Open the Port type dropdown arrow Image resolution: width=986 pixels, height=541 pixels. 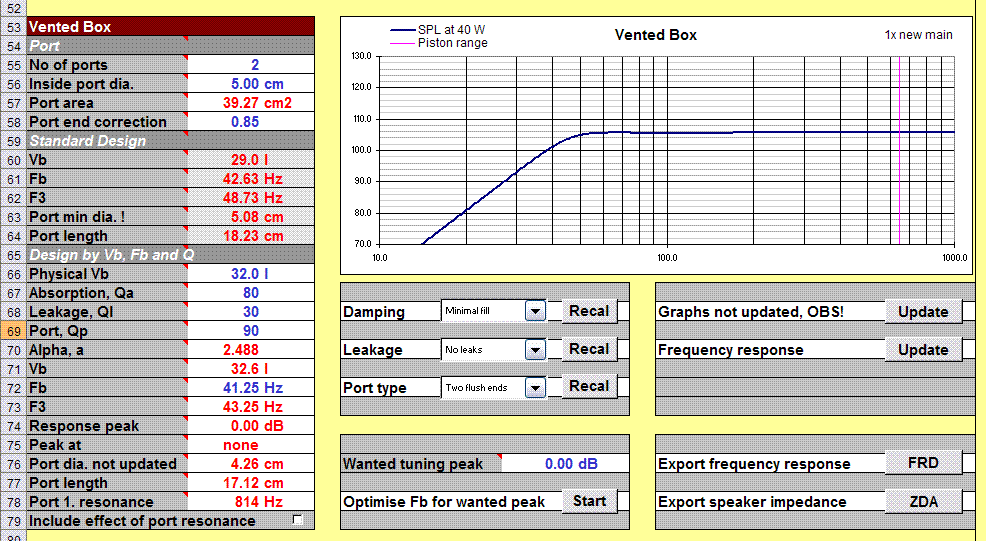(535, 388)
